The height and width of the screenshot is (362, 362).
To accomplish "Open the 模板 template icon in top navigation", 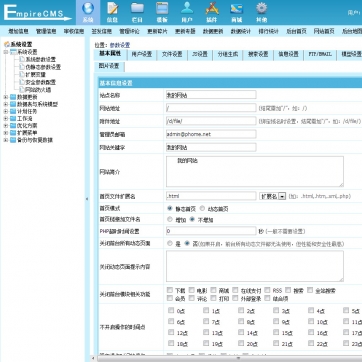I will tap(162, 8).
